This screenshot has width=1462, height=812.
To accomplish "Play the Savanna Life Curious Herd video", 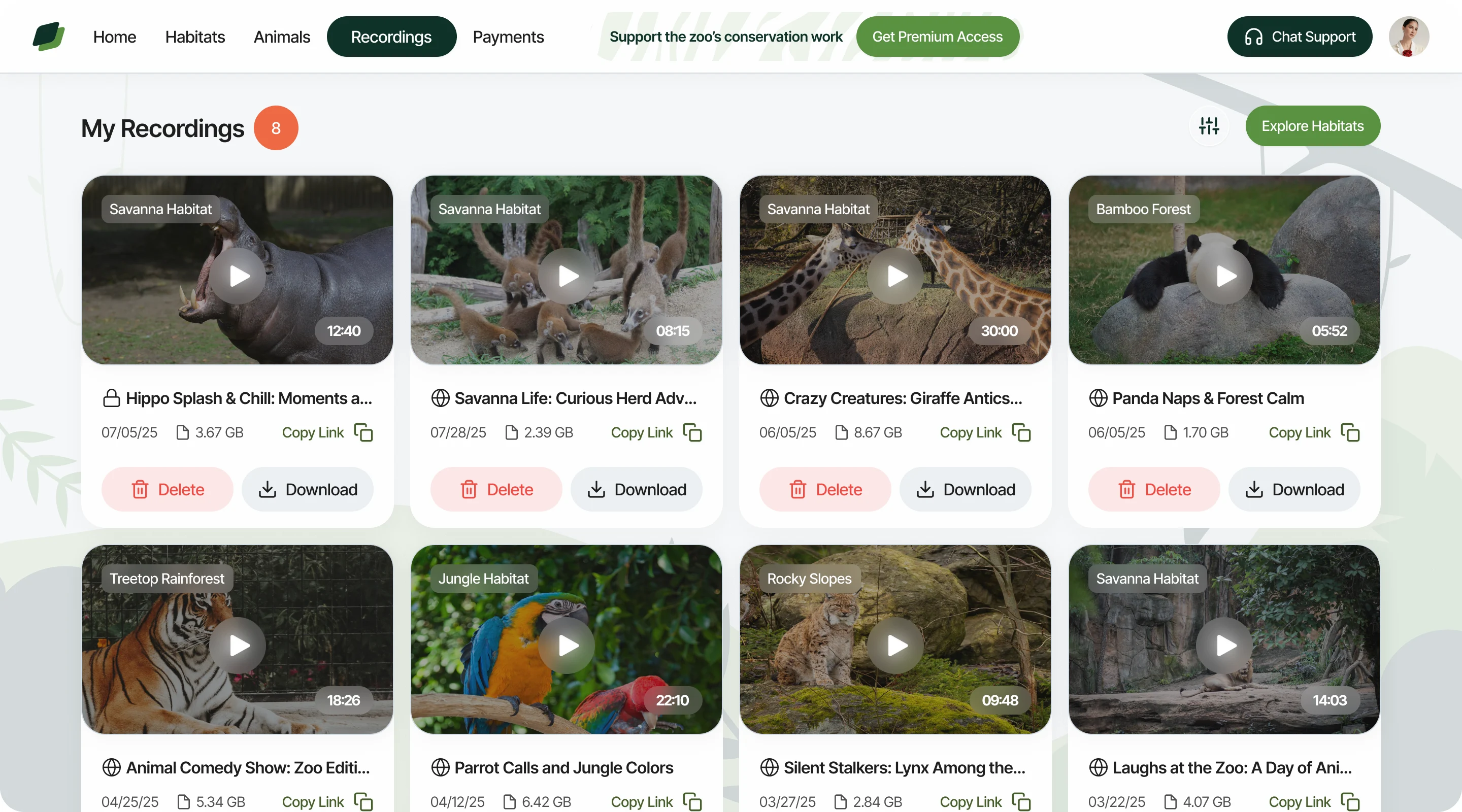I will 567,277.
